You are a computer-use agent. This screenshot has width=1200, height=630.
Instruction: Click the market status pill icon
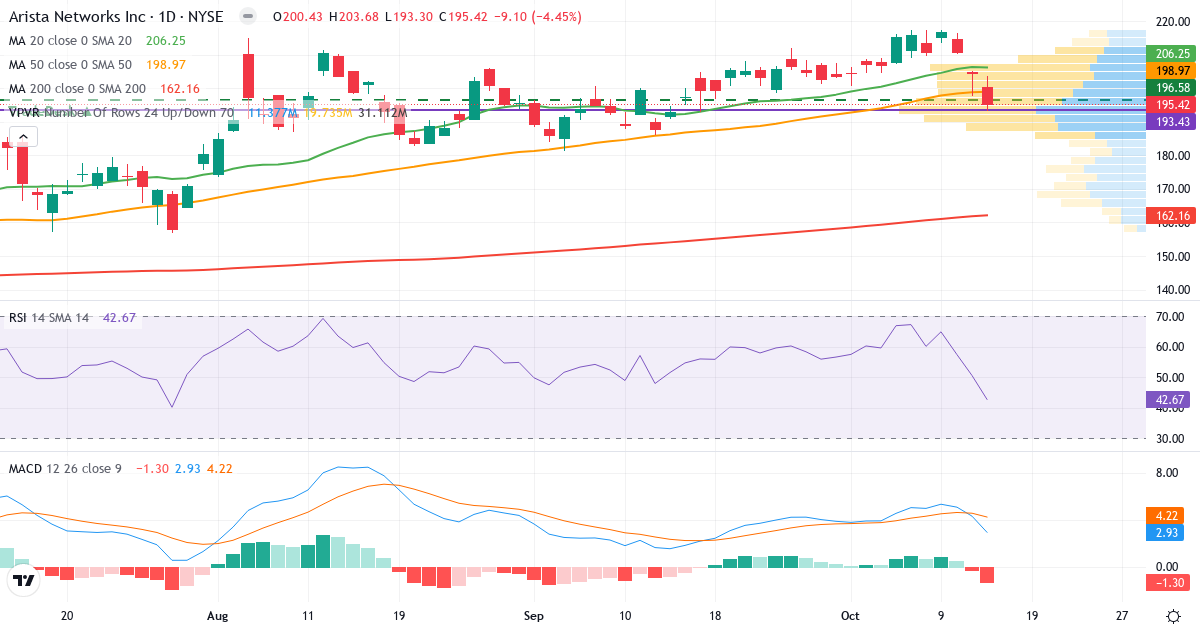tap(249, 17)
